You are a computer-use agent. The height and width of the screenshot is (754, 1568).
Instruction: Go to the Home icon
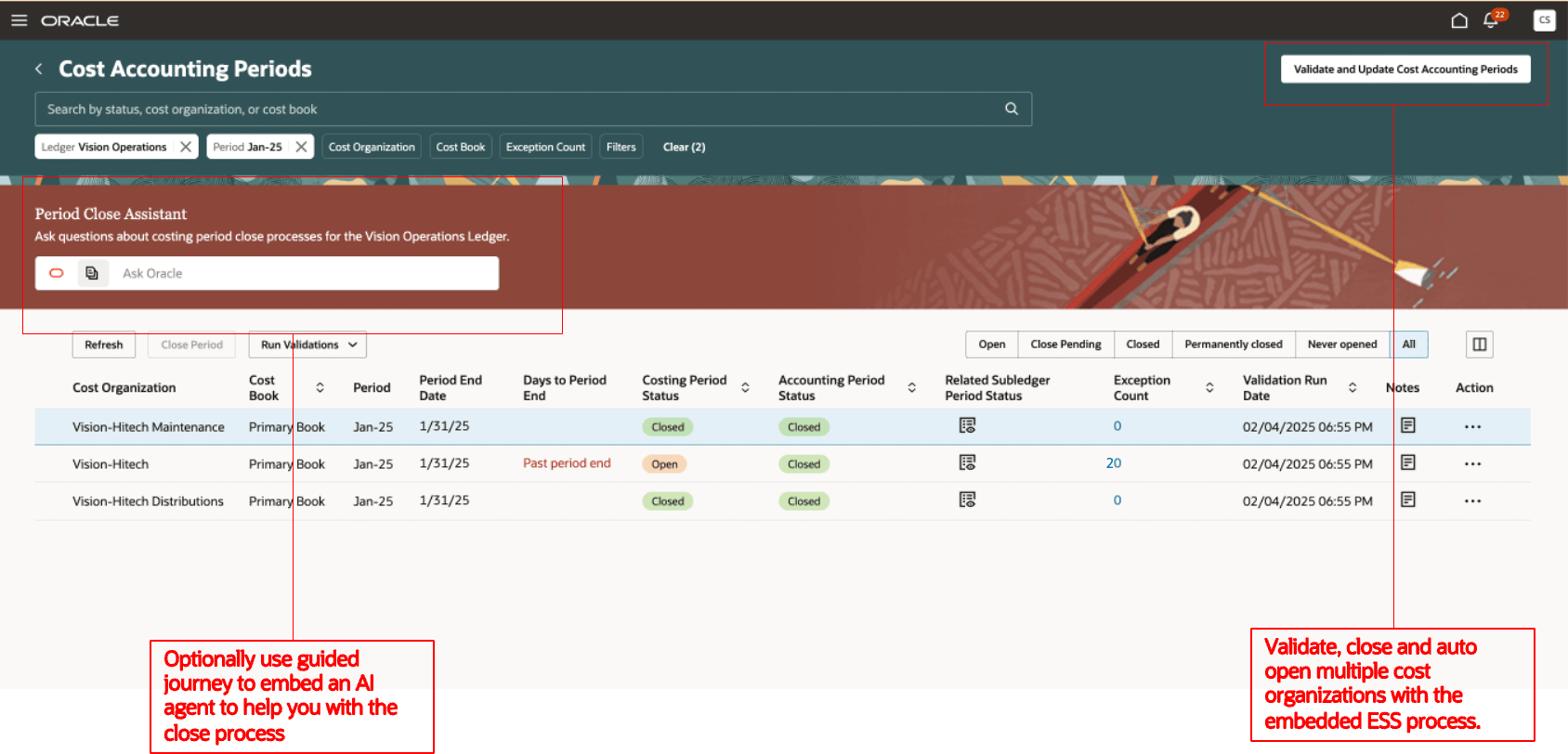click(x=1459, y=20)
